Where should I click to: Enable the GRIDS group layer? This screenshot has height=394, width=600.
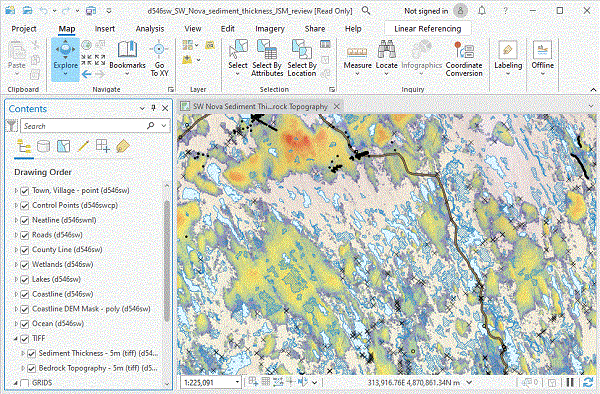coord(24,383)
